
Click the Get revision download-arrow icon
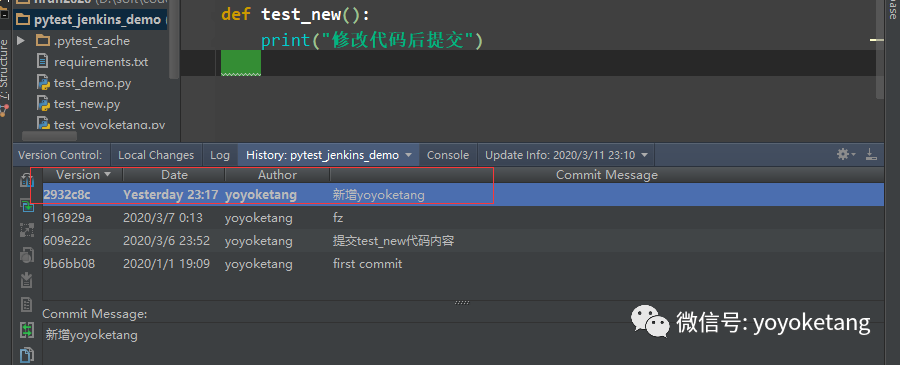(27, 279)
